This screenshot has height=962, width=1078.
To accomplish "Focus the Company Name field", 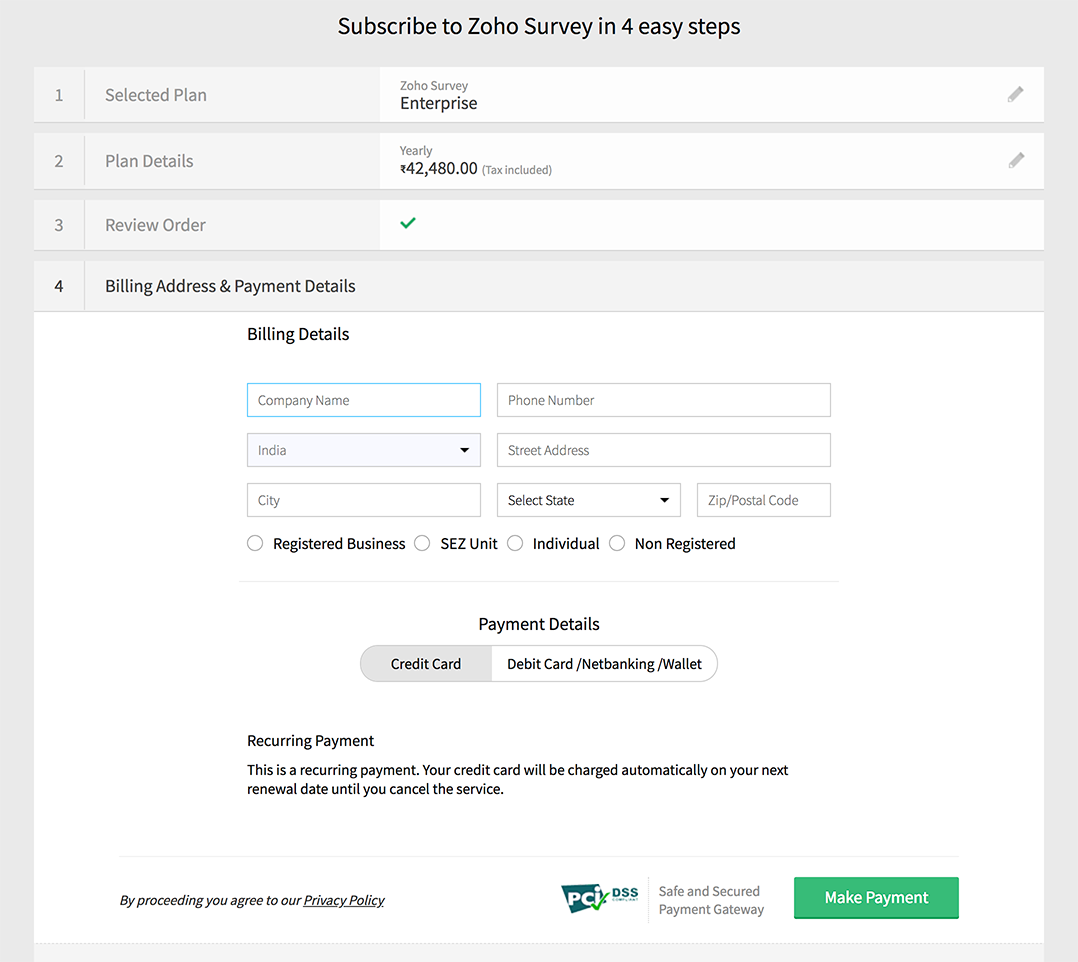I will tap(364, 400).
